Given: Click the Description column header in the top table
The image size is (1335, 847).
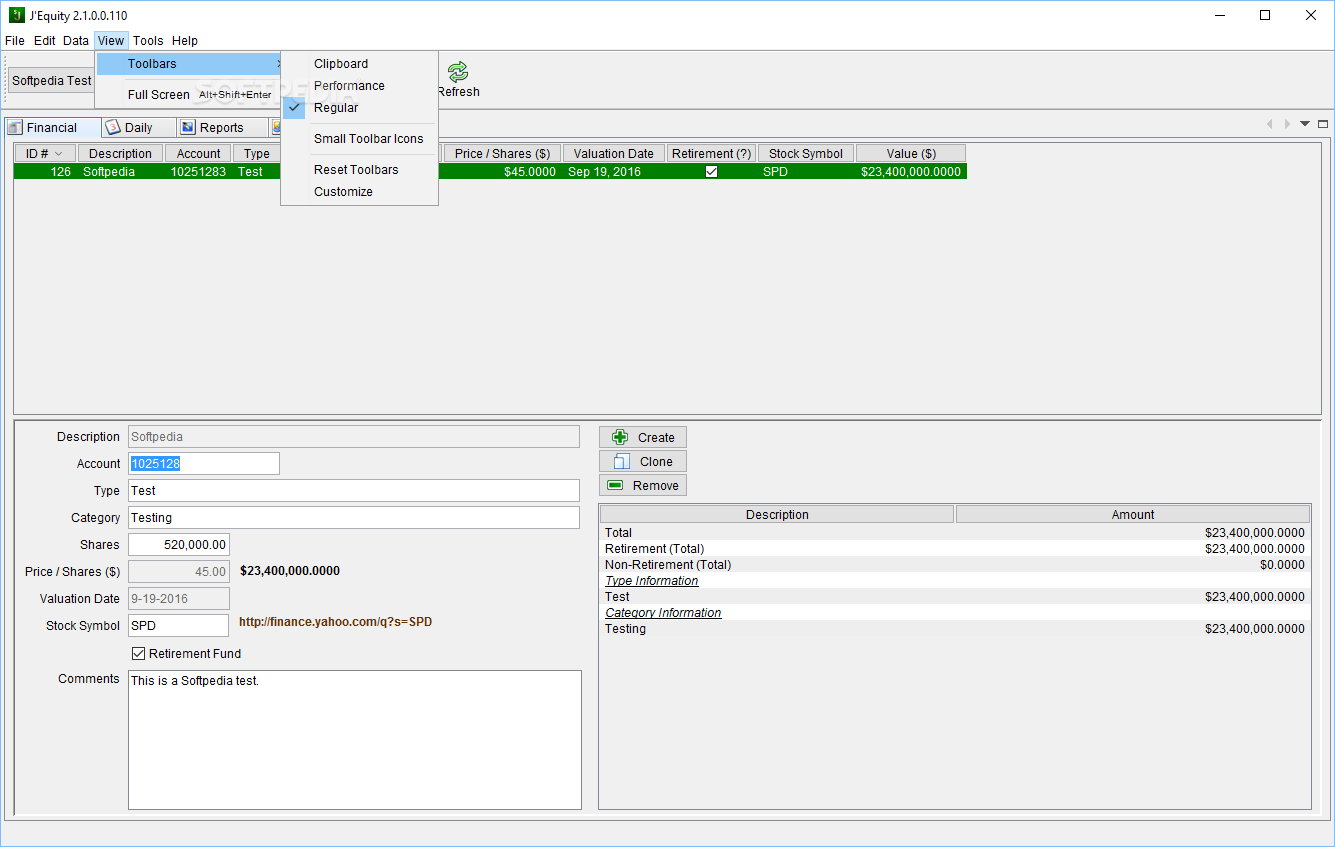Looking at the screenshot, I should pyautogui.click(x=120, y=153).
